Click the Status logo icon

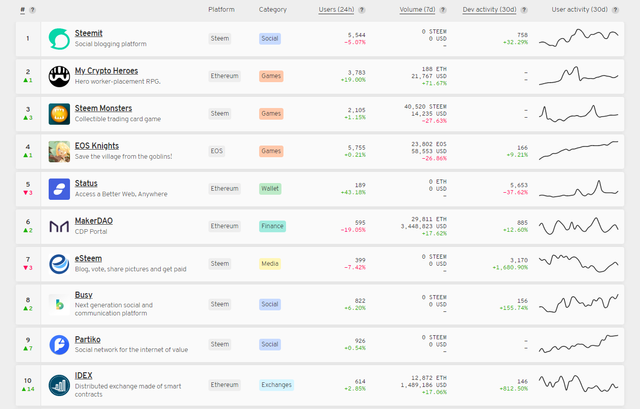tap(59, 189)
